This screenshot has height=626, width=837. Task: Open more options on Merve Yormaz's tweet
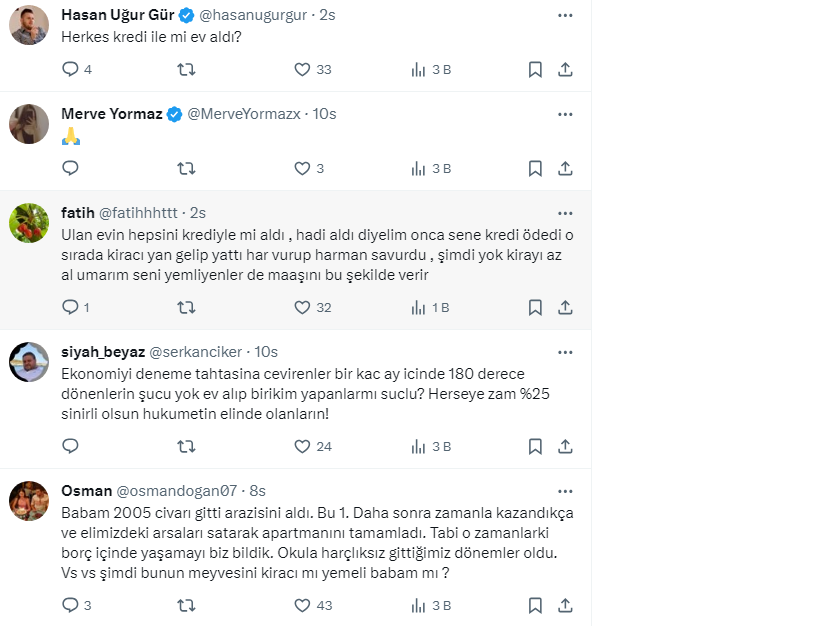click(565, 114)
